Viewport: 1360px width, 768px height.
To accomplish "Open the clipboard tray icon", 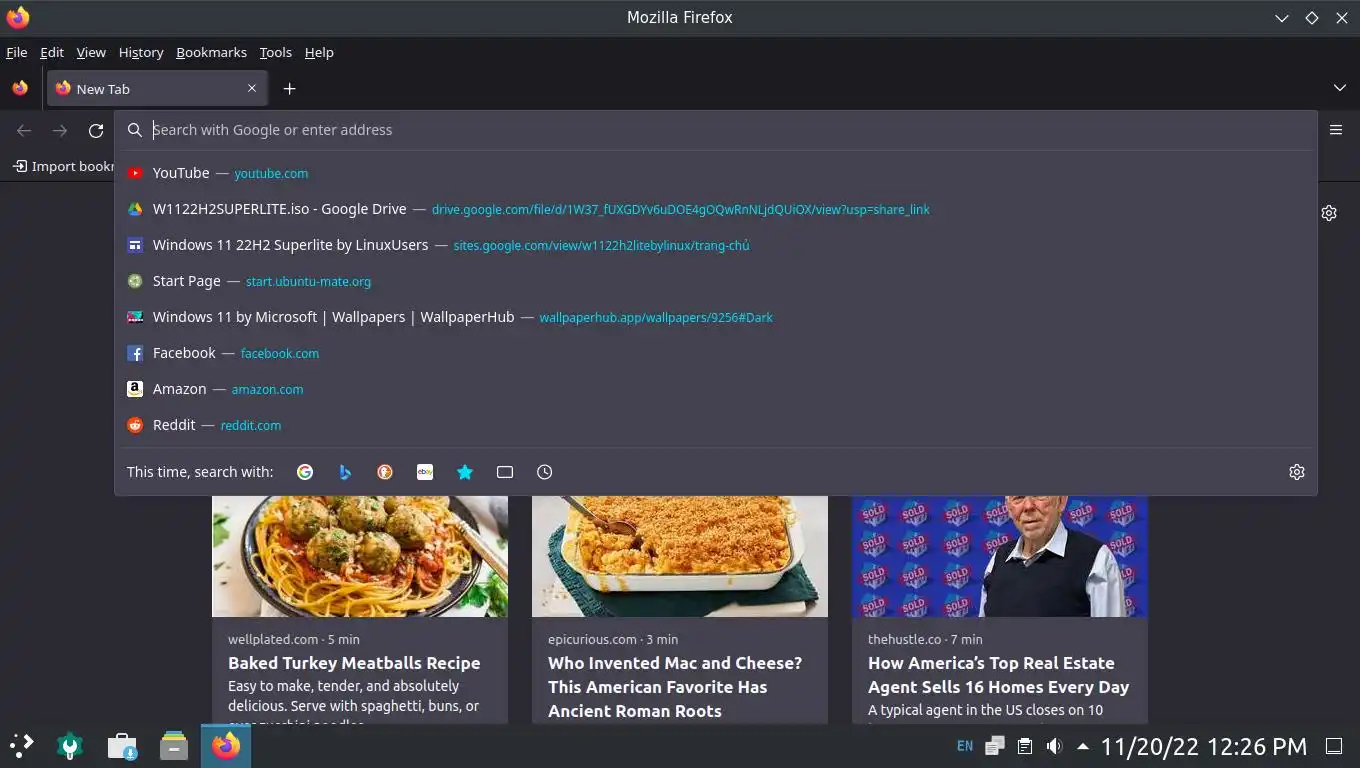I will (1024, 746).
